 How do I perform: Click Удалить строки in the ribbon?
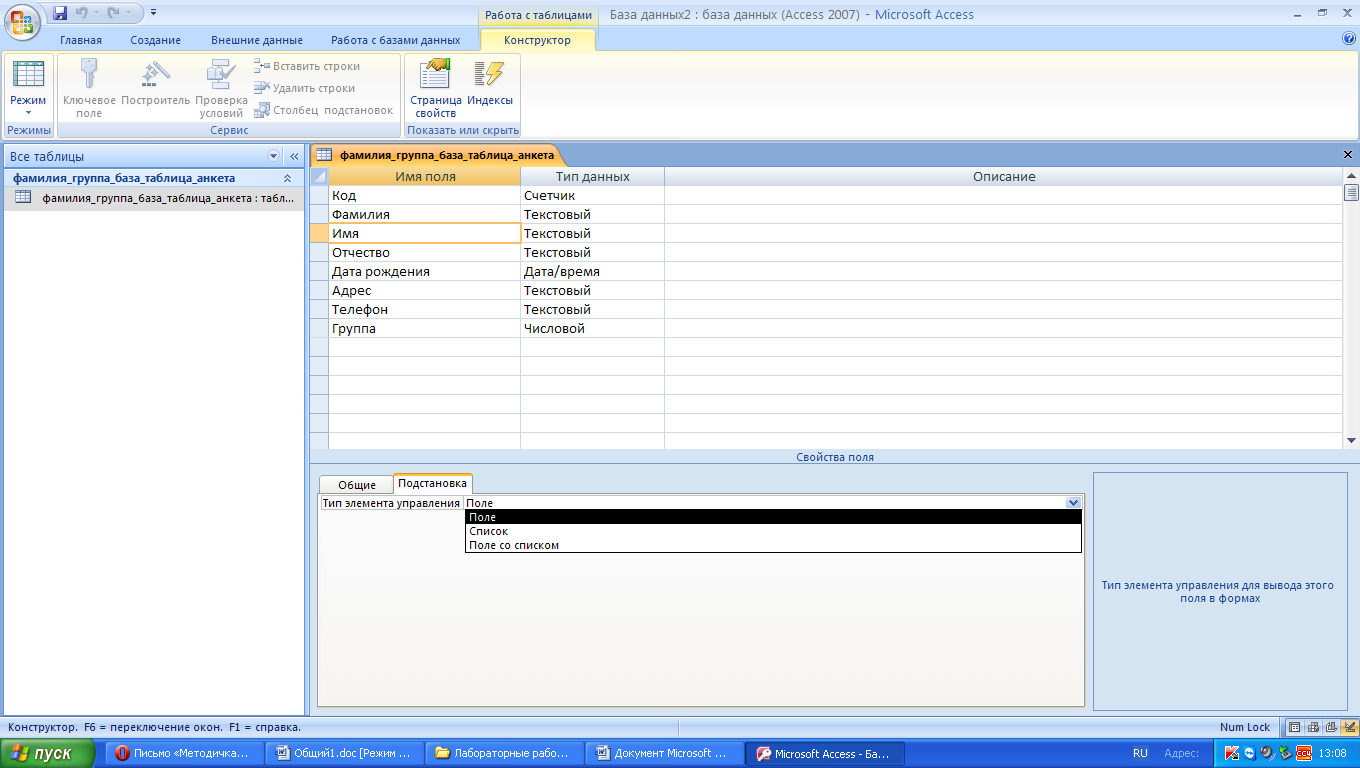click(x=305, y=88)
